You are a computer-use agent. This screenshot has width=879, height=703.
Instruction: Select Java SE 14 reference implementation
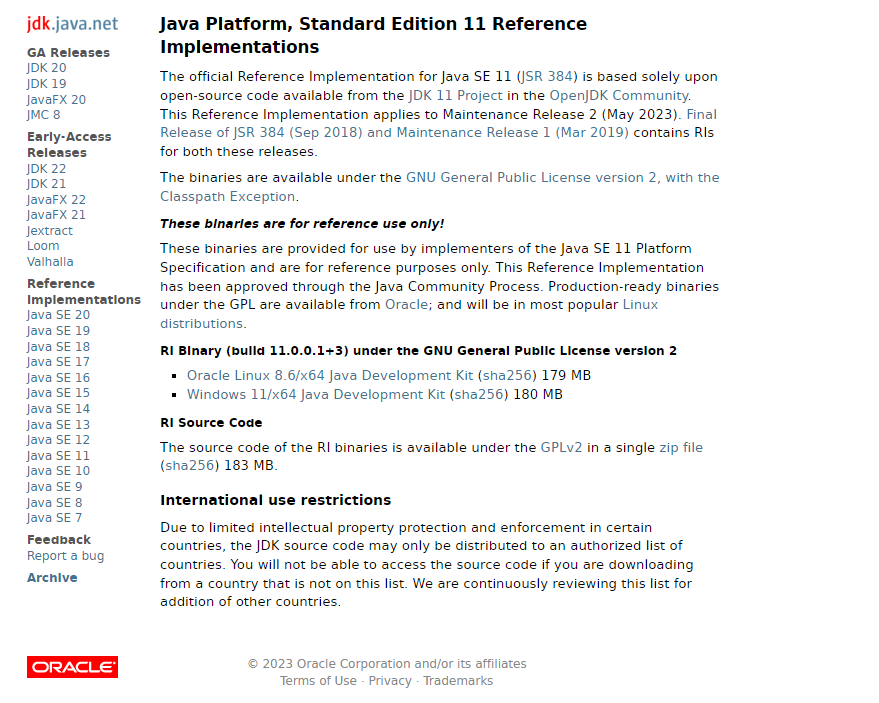click(x=58, y=409)
